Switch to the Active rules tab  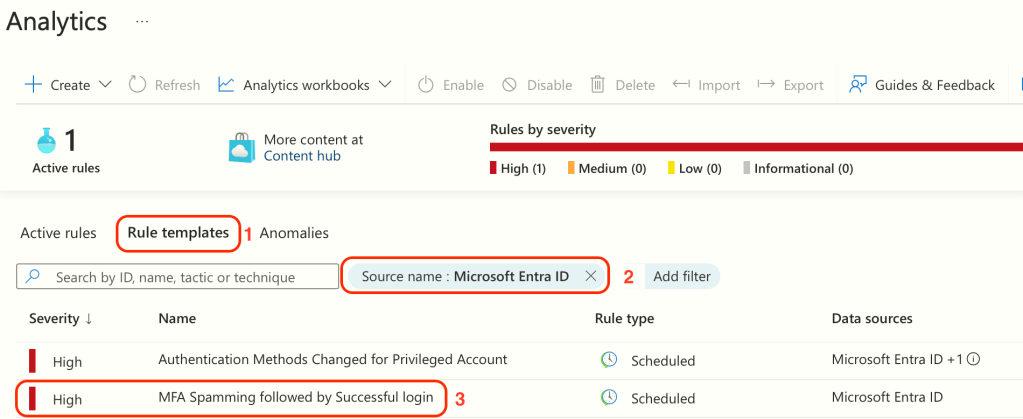(58, 233)
